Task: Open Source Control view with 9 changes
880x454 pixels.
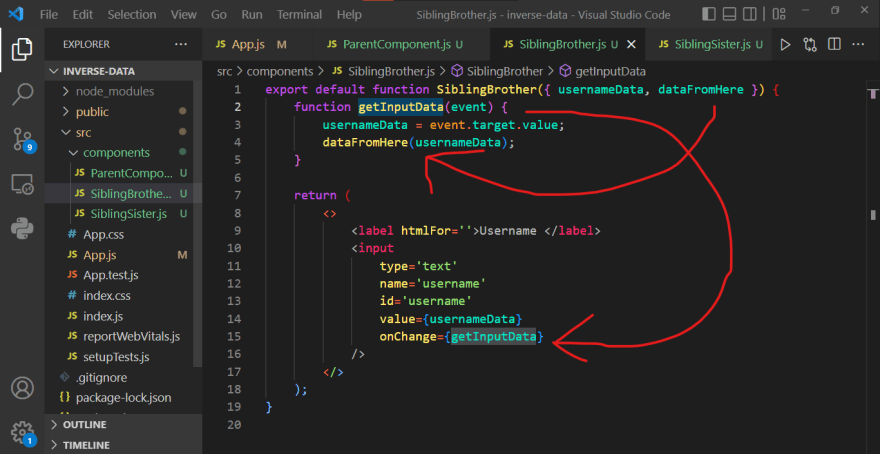Action: 23,140
